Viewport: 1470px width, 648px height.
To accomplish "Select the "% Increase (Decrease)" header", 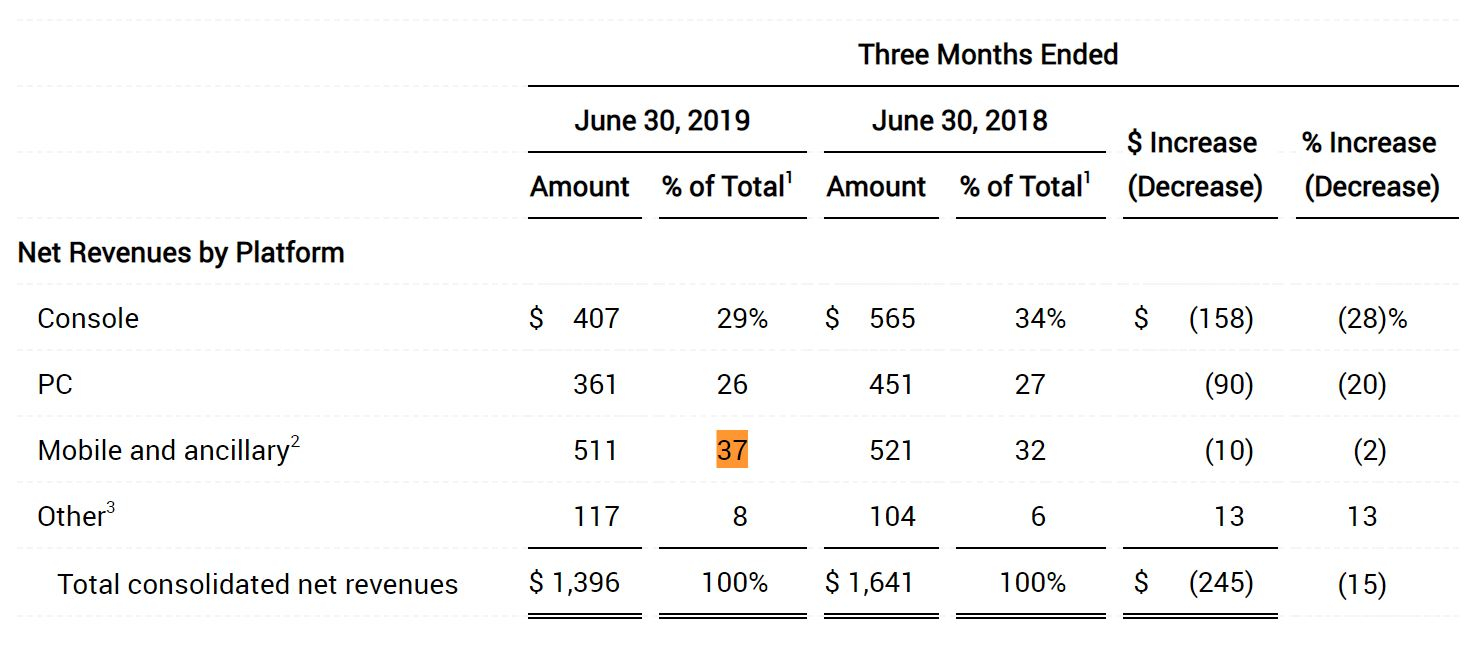I will (1371, 164).
